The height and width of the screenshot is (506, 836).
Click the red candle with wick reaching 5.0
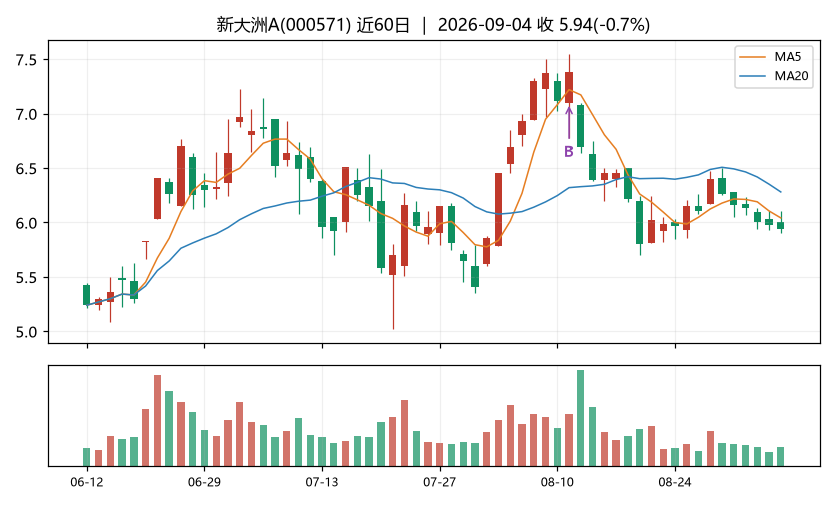(393, 287)
